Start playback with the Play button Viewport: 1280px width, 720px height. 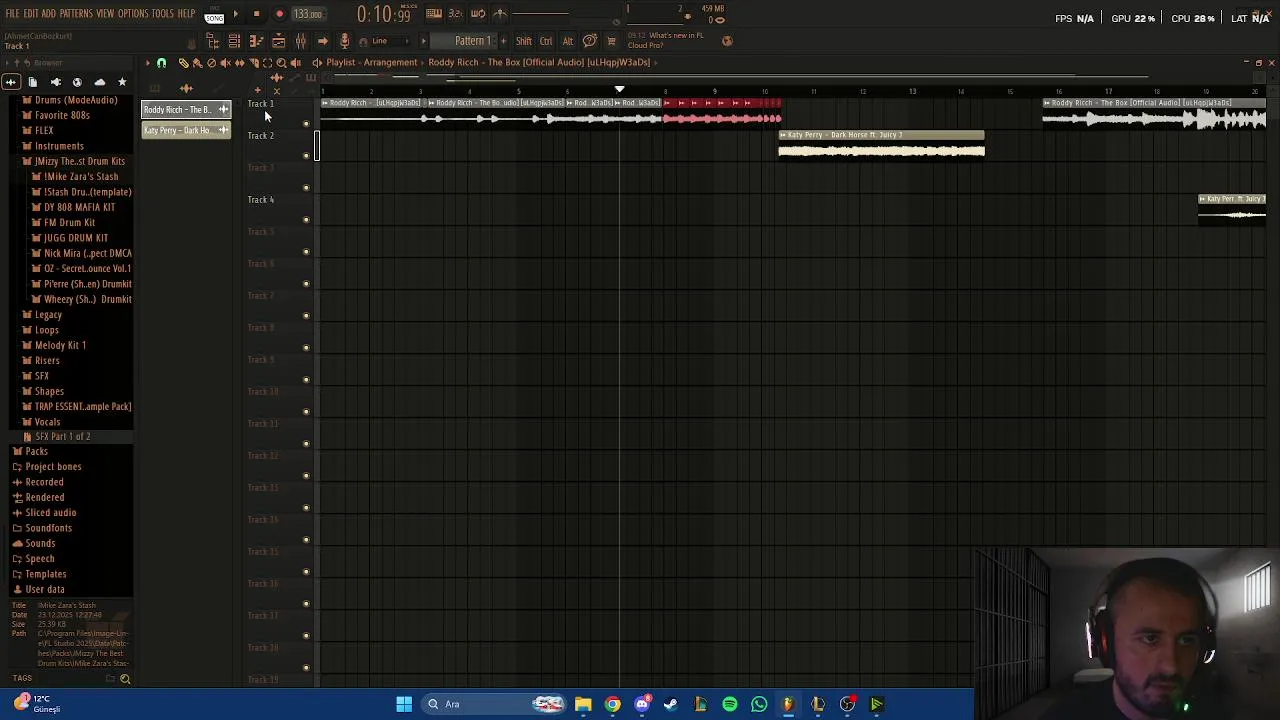point(236,14)
